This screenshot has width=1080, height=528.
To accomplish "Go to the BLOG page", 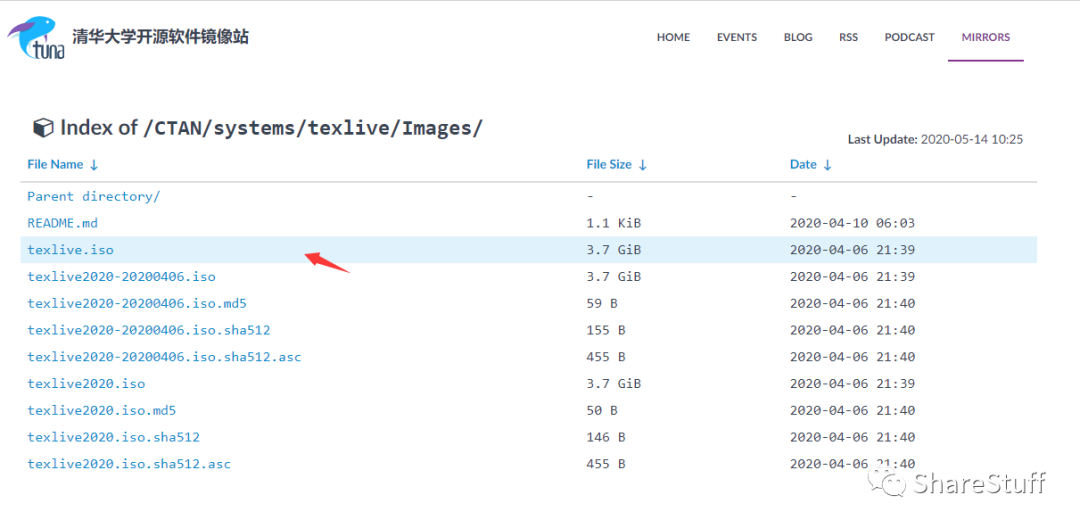I will tap(798, 37).
